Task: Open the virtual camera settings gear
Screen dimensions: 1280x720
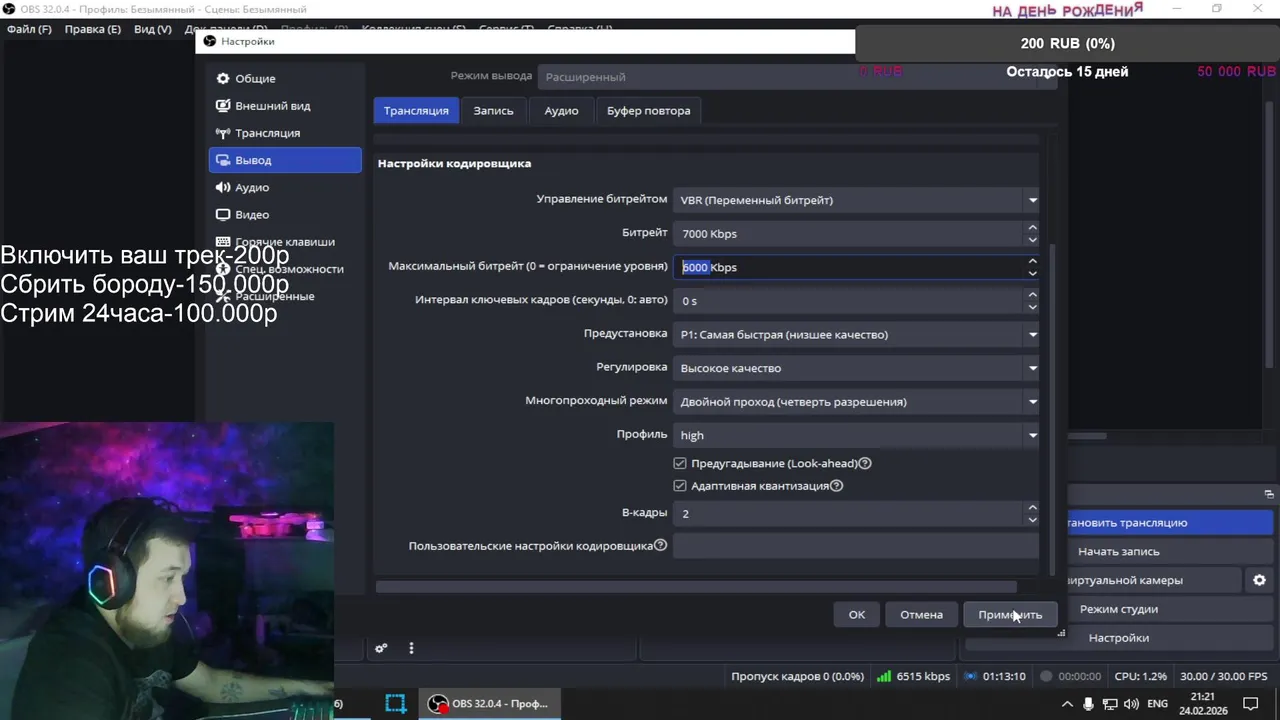Action: tap(1259, 580)
